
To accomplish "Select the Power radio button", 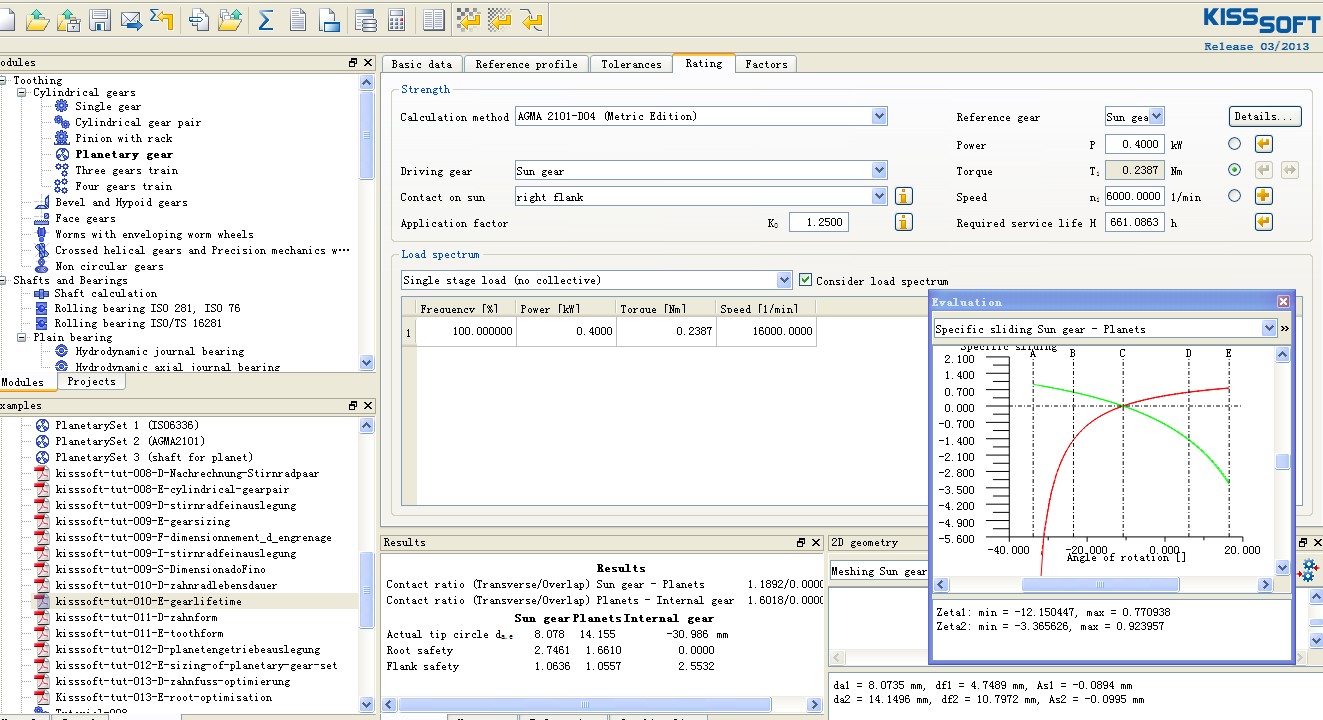I will 1234,144.
